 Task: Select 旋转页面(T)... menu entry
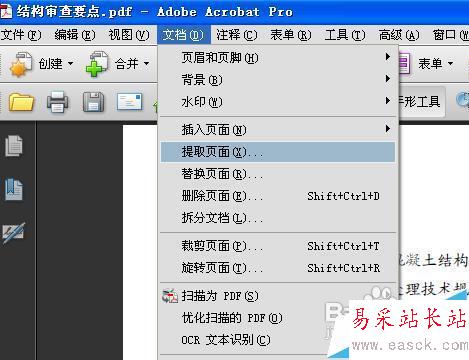pos(278,268)
